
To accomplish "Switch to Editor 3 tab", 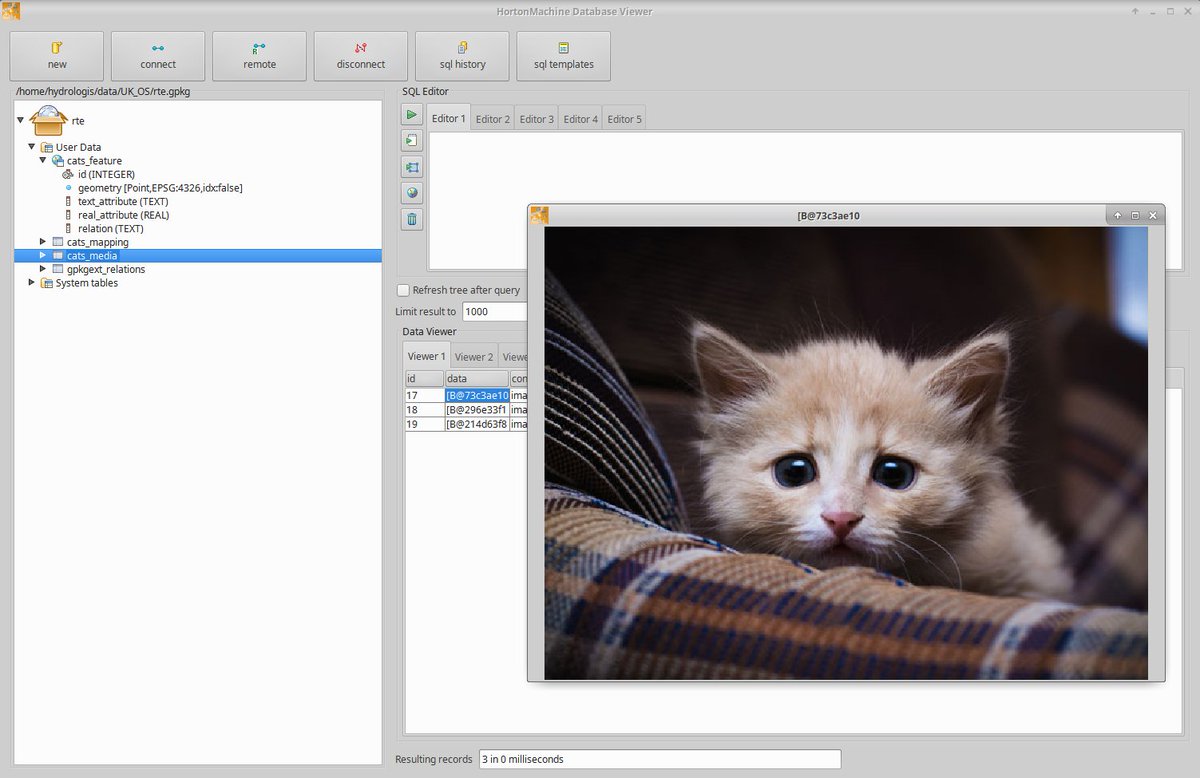I will coord(536,119).
